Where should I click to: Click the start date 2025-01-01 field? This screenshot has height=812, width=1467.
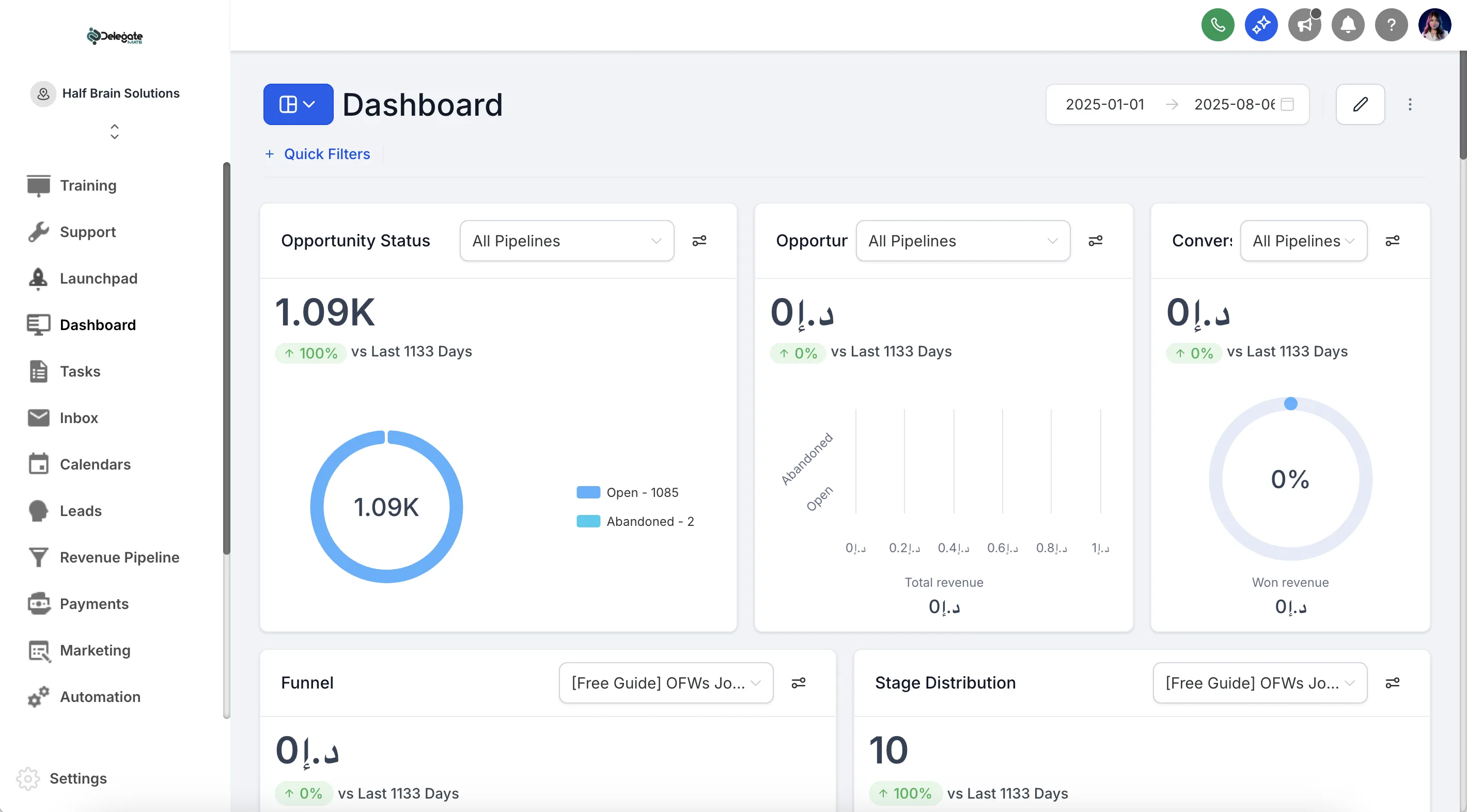(1105, 104)
